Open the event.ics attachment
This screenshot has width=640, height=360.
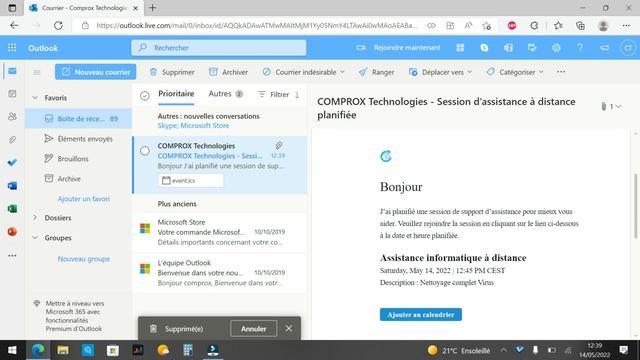(x=191, y=180)
